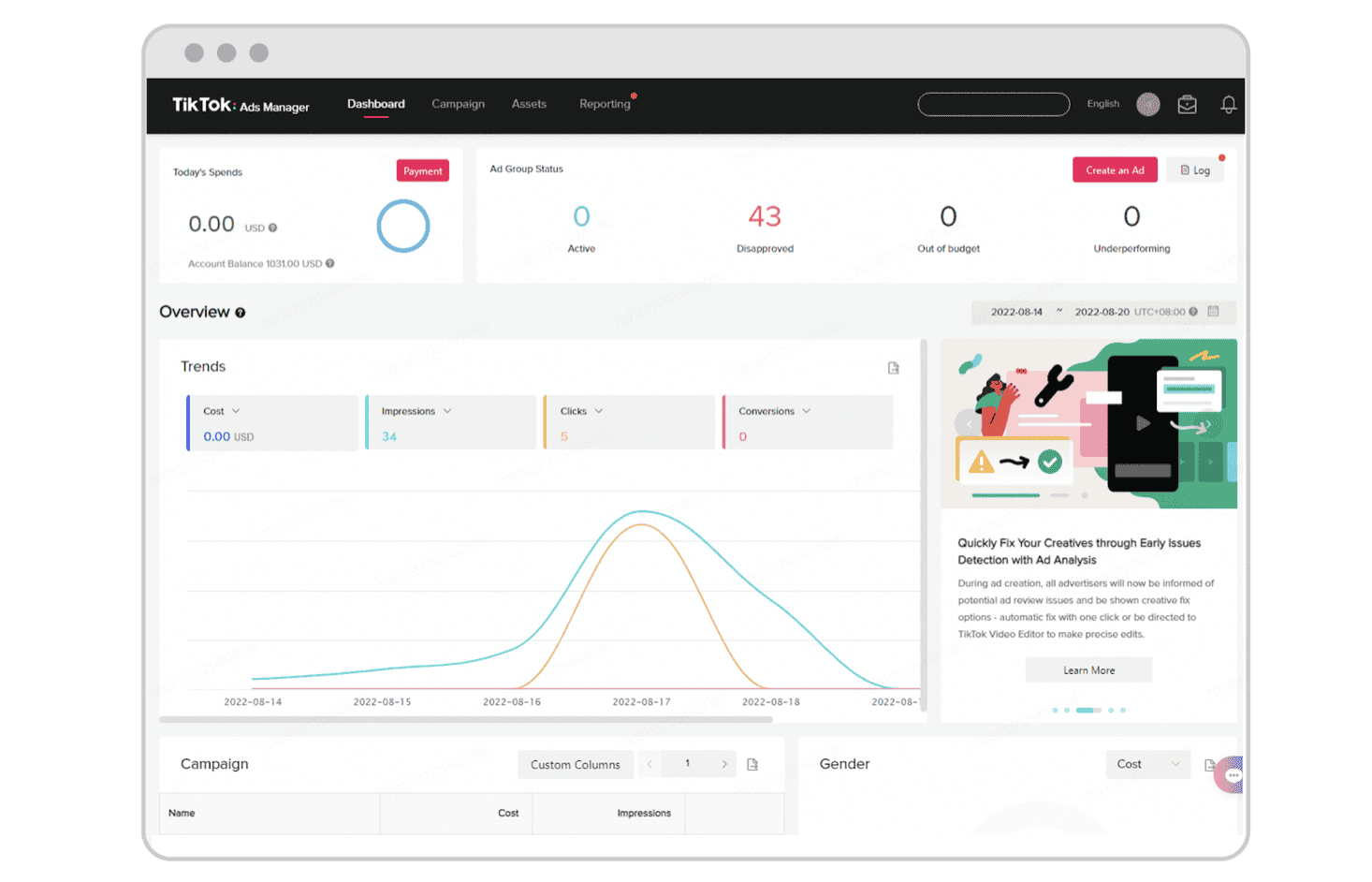This screenshot has height=882, width=1372.
Task: Click the start date 2022-08-14 field
Action: [x=1016, y=312]
